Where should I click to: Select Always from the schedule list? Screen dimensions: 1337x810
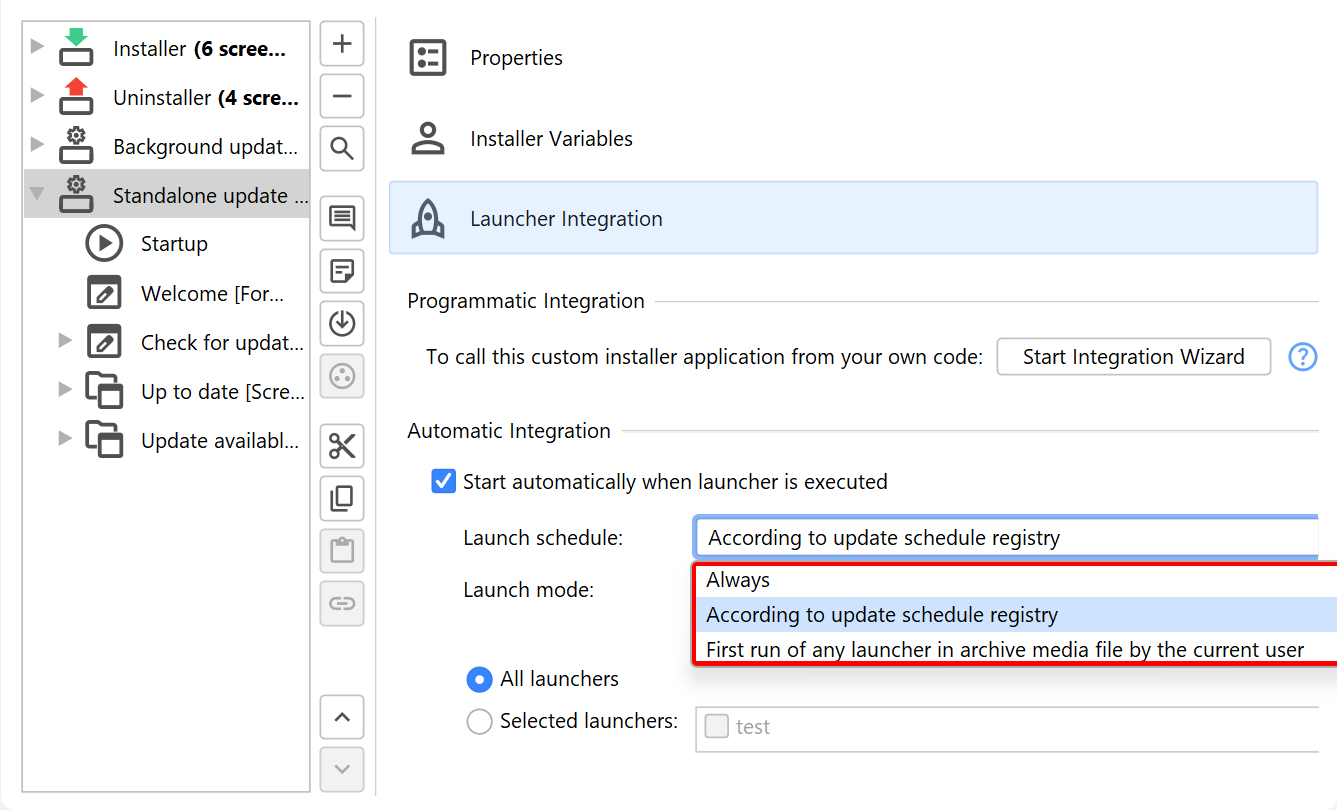738,580
